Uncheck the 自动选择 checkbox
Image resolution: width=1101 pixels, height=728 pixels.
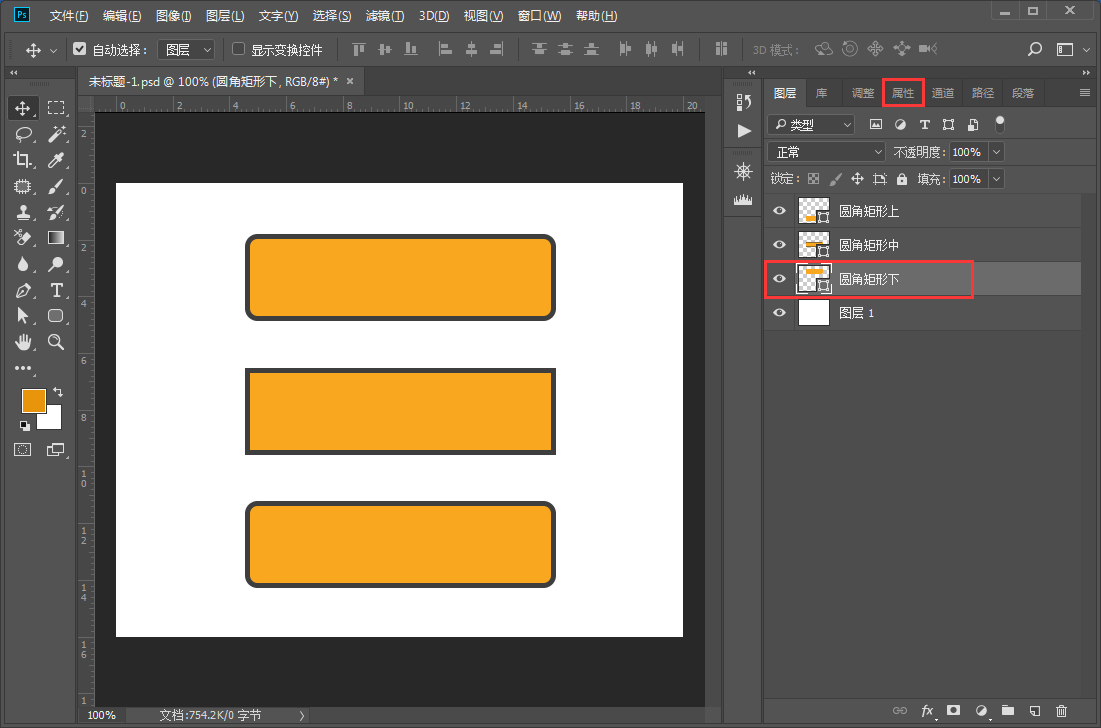[x=80, y=49]
